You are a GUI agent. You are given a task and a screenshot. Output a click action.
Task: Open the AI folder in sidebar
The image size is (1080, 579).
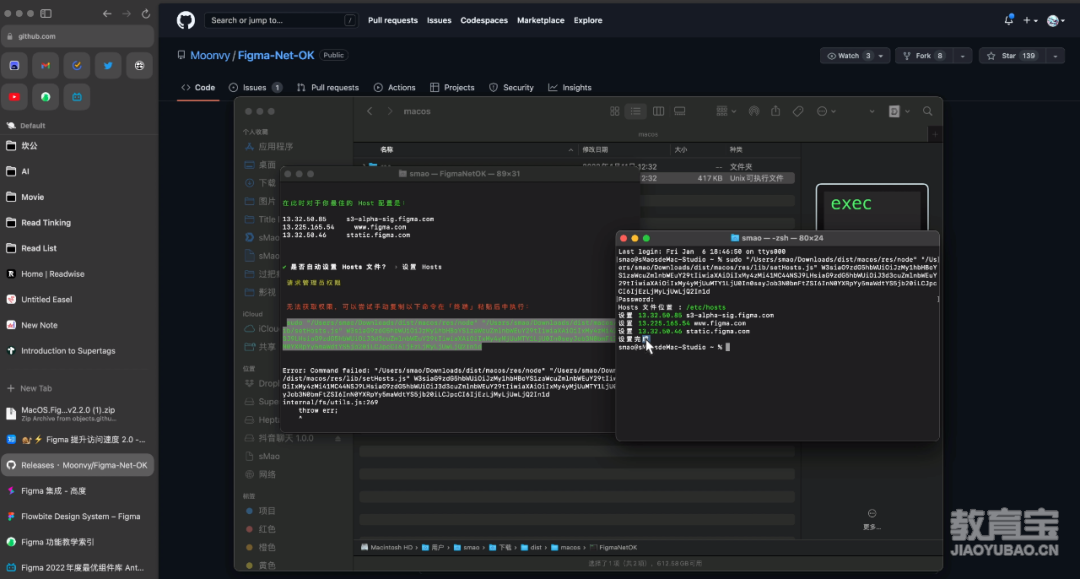click(x=77, y=171)
